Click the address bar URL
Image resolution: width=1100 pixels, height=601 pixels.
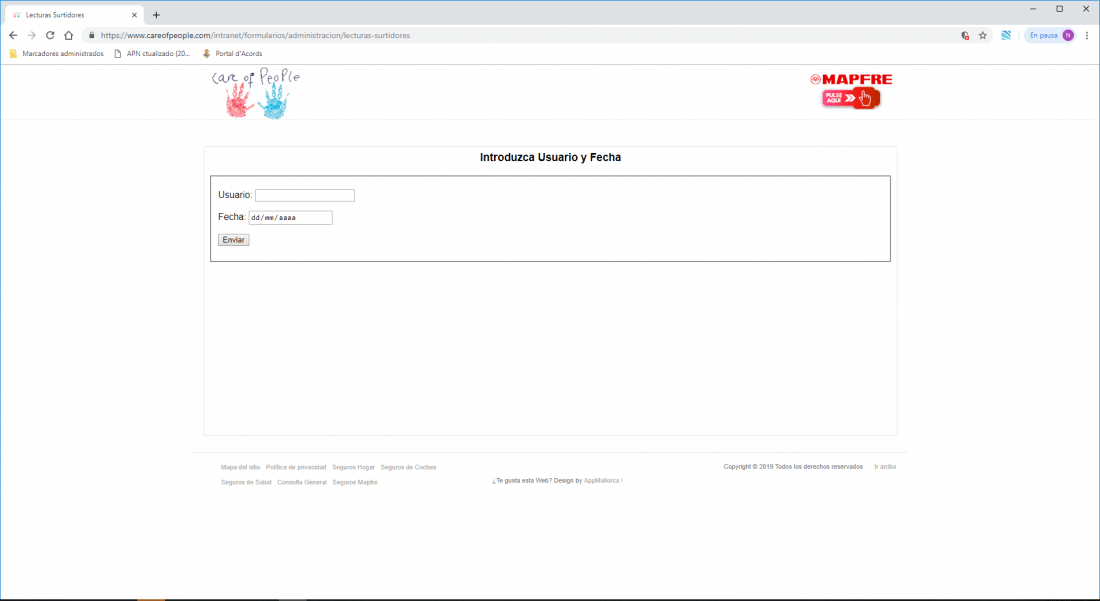click(x=255, y=35)
